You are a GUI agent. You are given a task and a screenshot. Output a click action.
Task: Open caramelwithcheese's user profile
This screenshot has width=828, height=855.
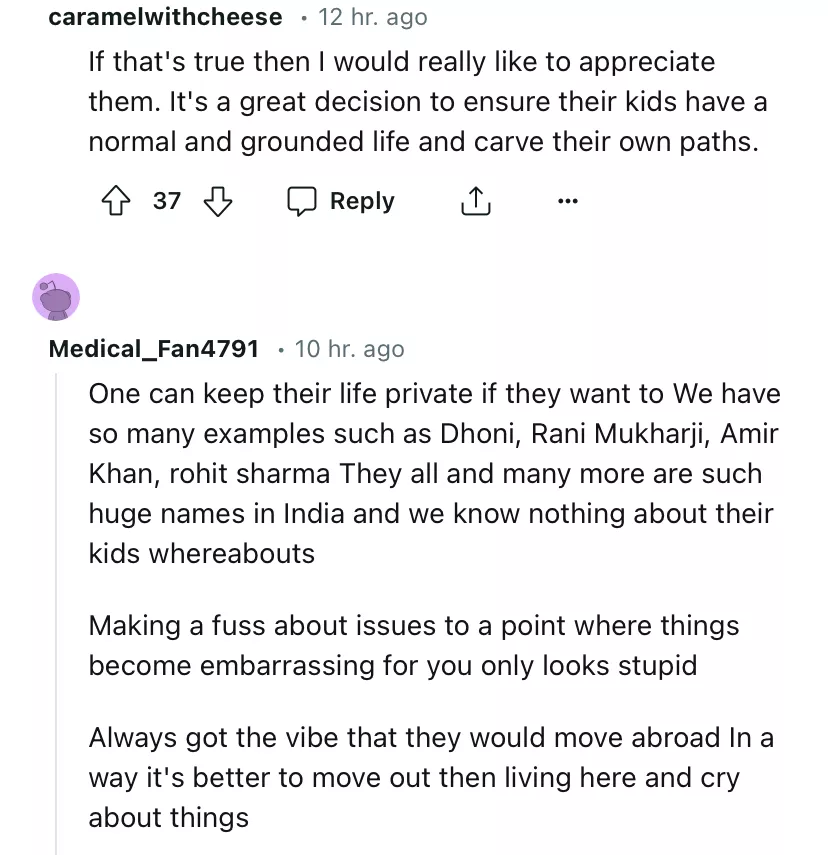click(x=165, y=17)
